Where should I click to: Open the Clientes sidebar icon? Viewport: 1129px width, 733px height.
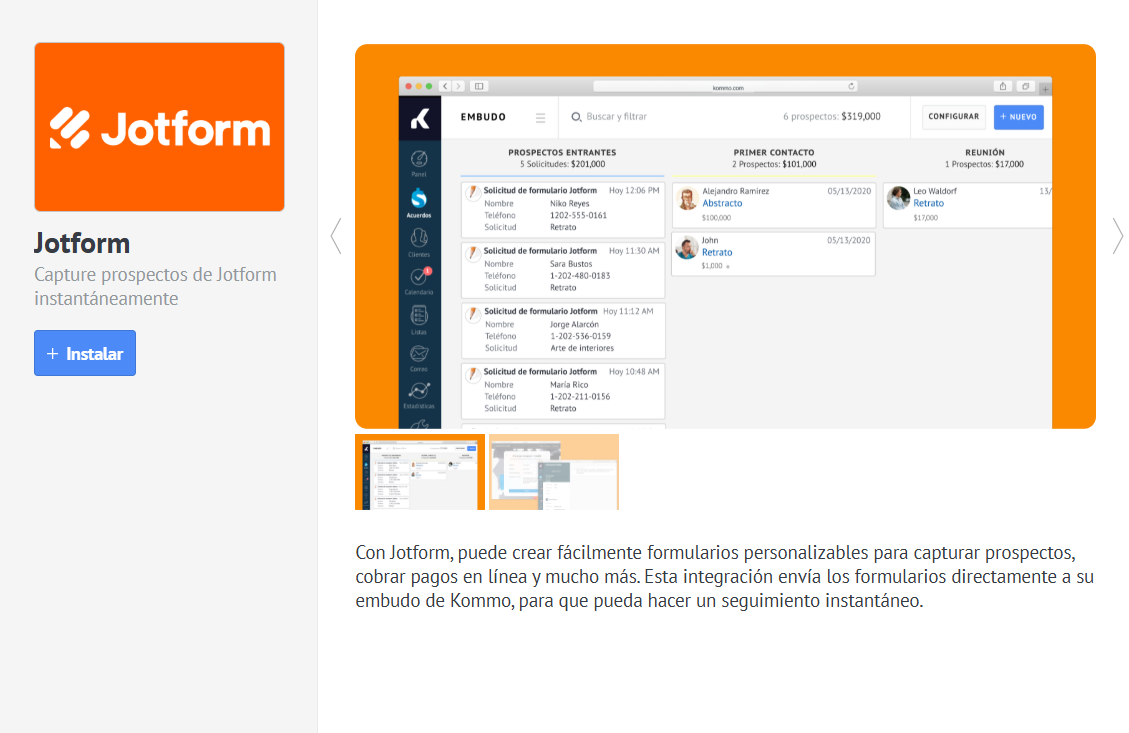coord(419,240)
